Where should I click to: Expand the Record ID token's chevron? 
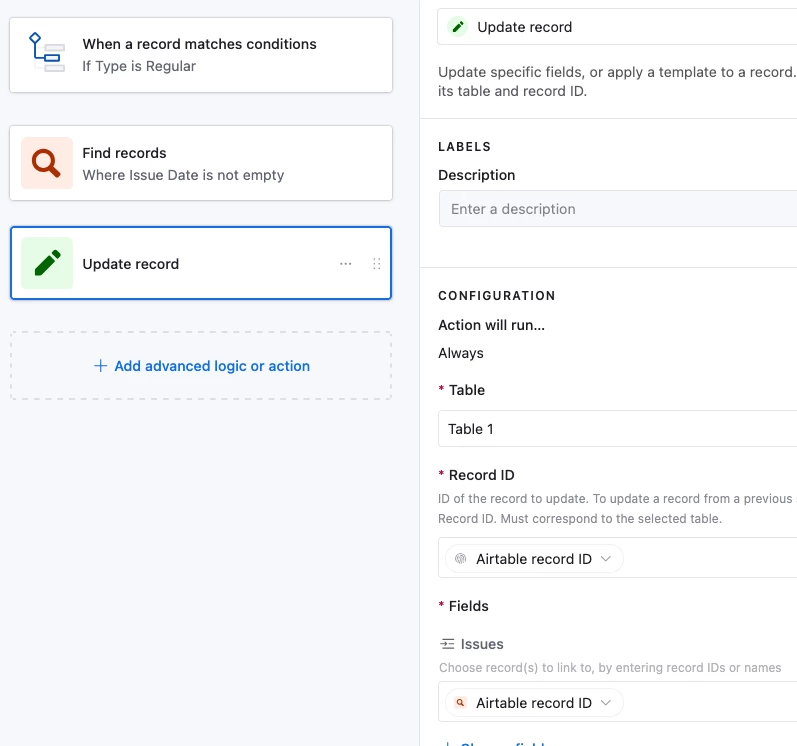point(606,559)
